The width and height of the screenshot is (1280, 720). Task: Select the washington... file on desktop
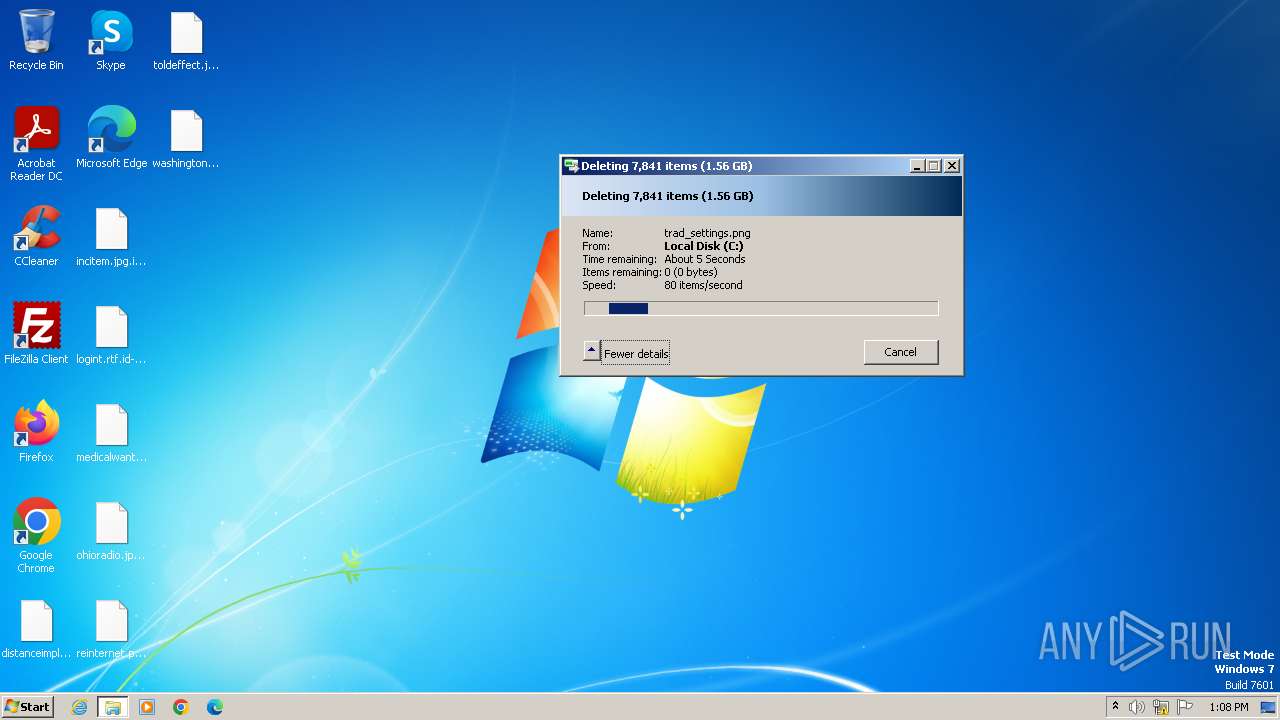(x=186, y=138)
